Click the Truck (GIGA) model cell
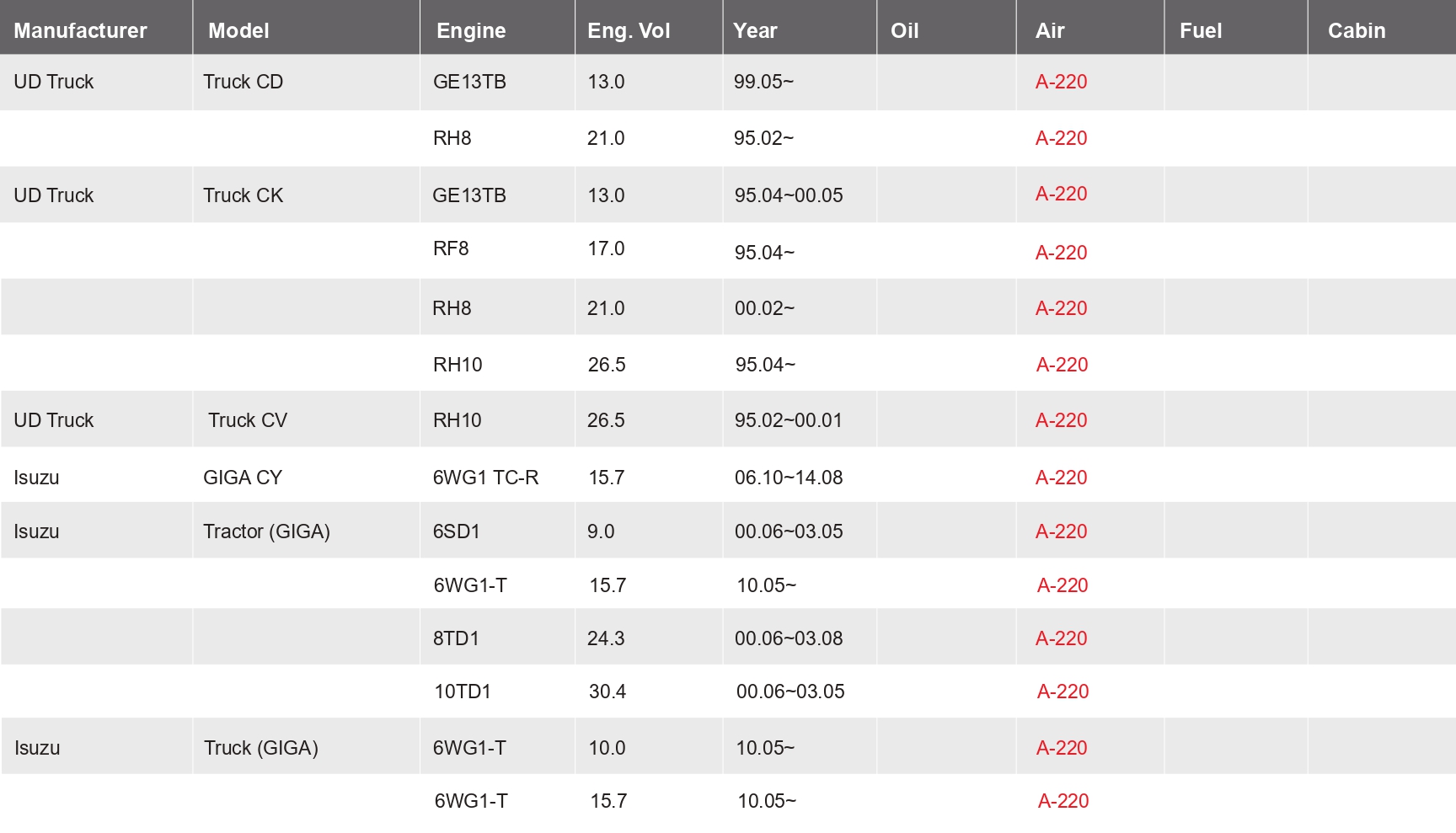 (x=261, y=748)
